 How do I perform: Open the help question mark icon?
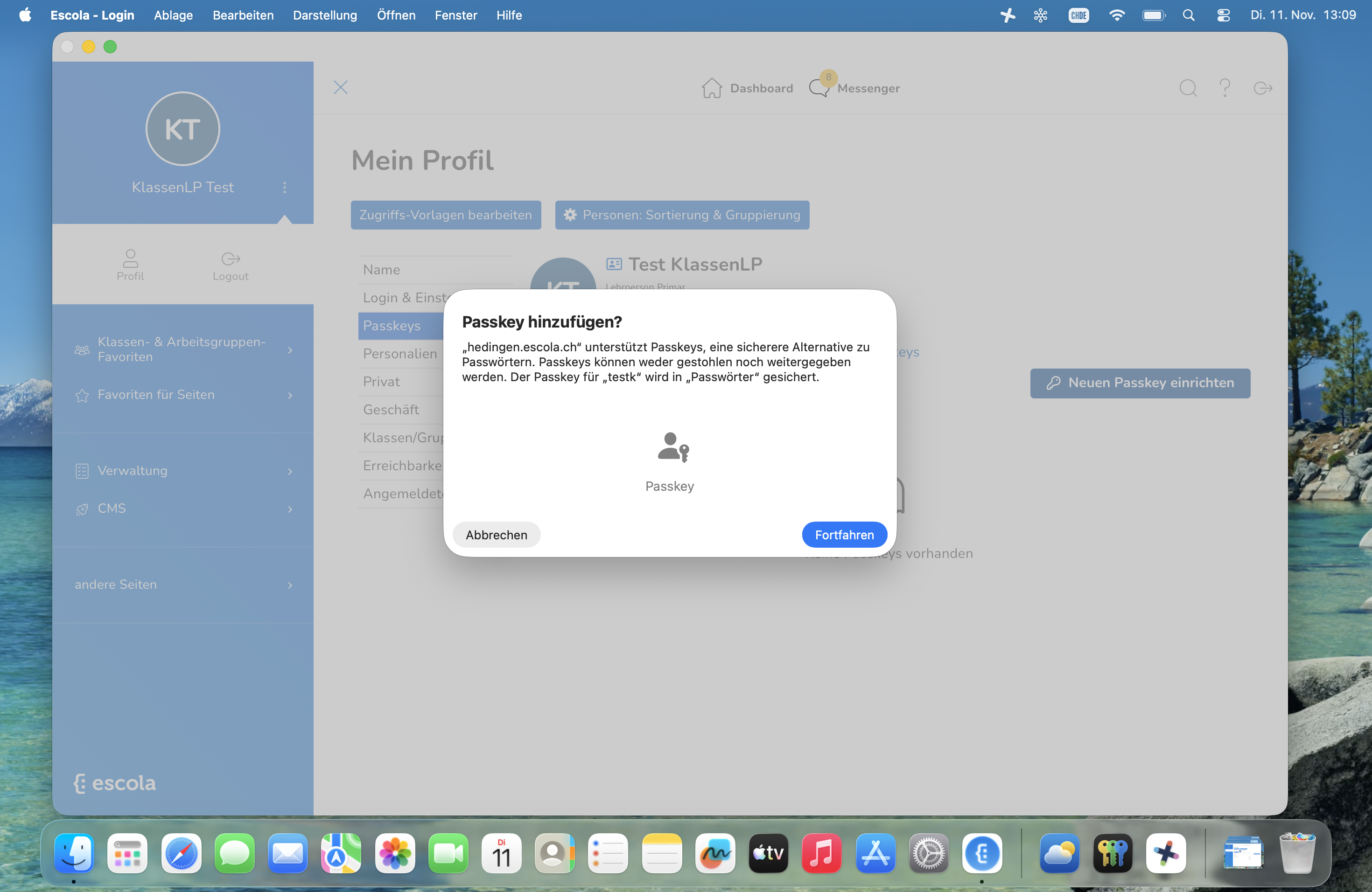[x=1225, y=88]
